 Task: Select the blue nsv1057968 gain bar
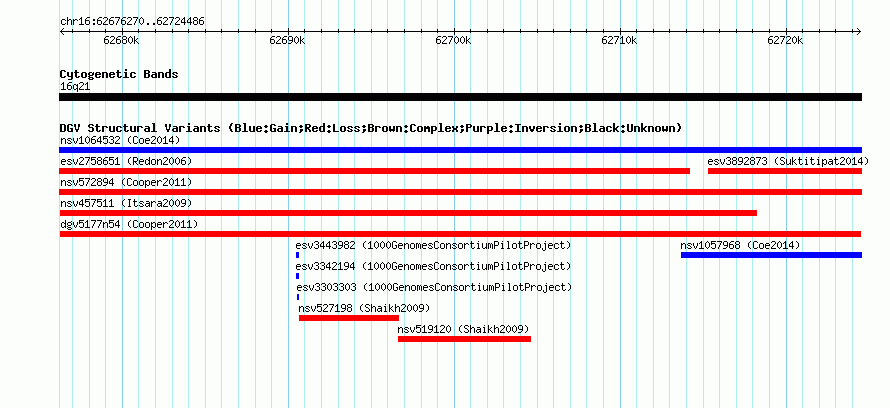(x=771, y=255)
